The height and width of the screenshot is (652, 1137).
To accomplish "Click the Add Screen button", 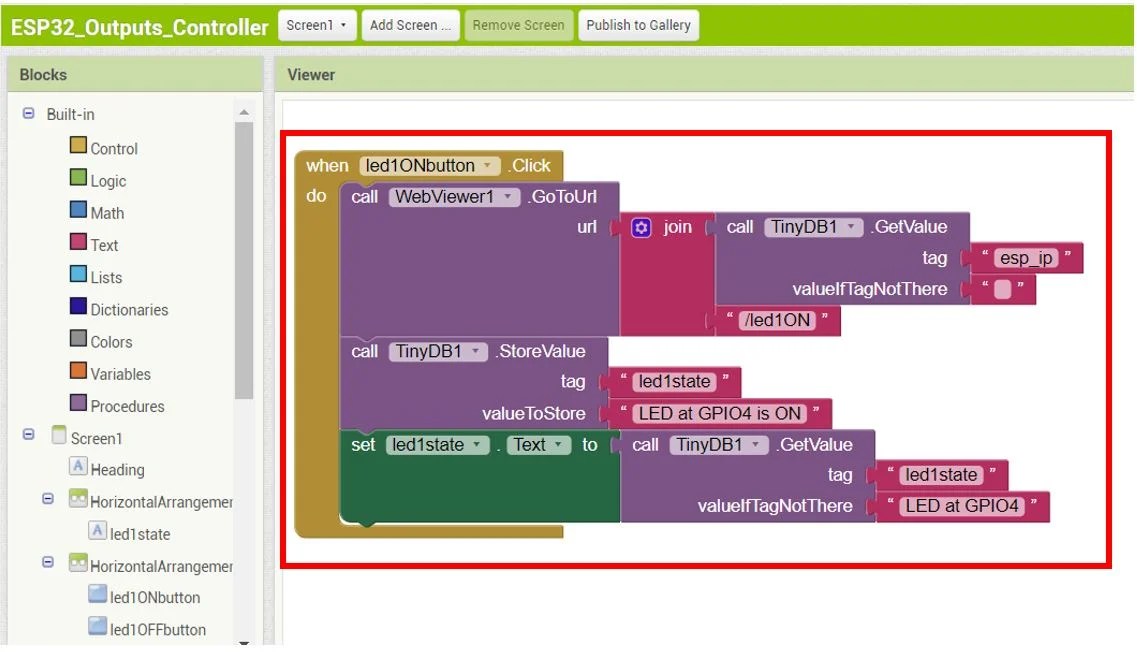I will (410, 26).
